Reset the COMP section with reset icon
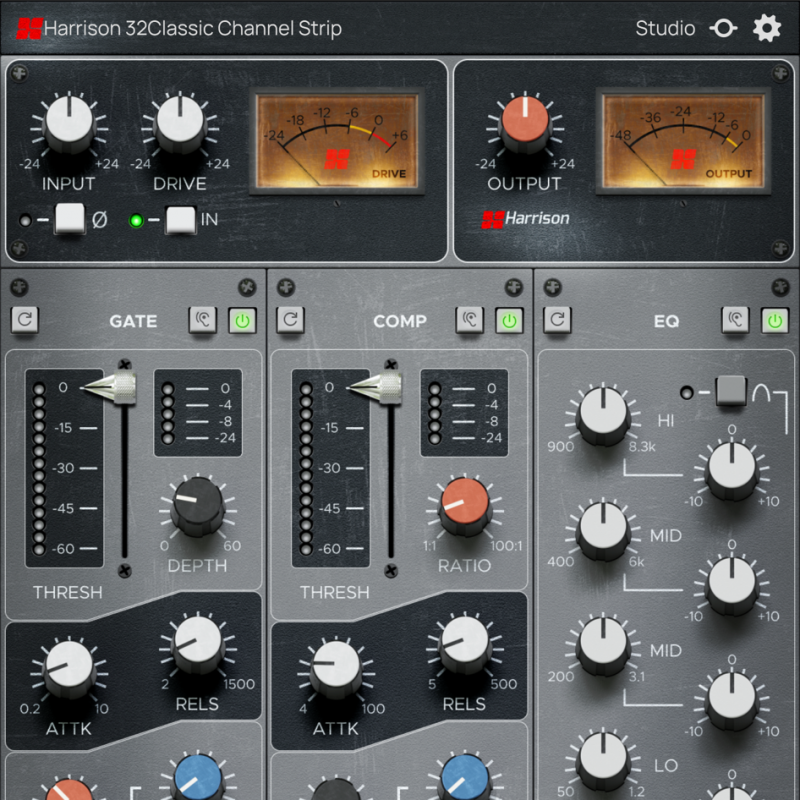 point(290,320)
